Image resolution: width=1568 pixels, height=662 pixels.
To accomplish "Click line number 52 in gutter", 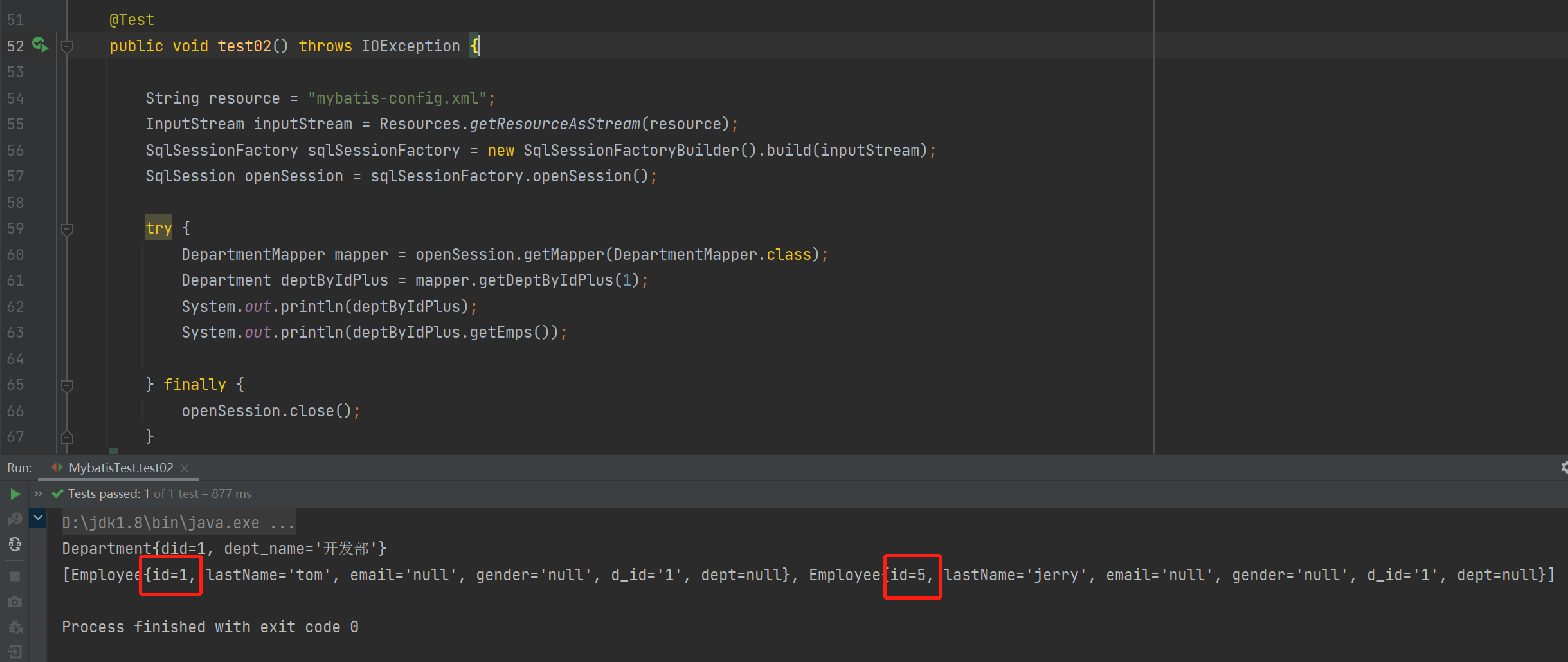I will pyautogui.click(x=15, y=46).
